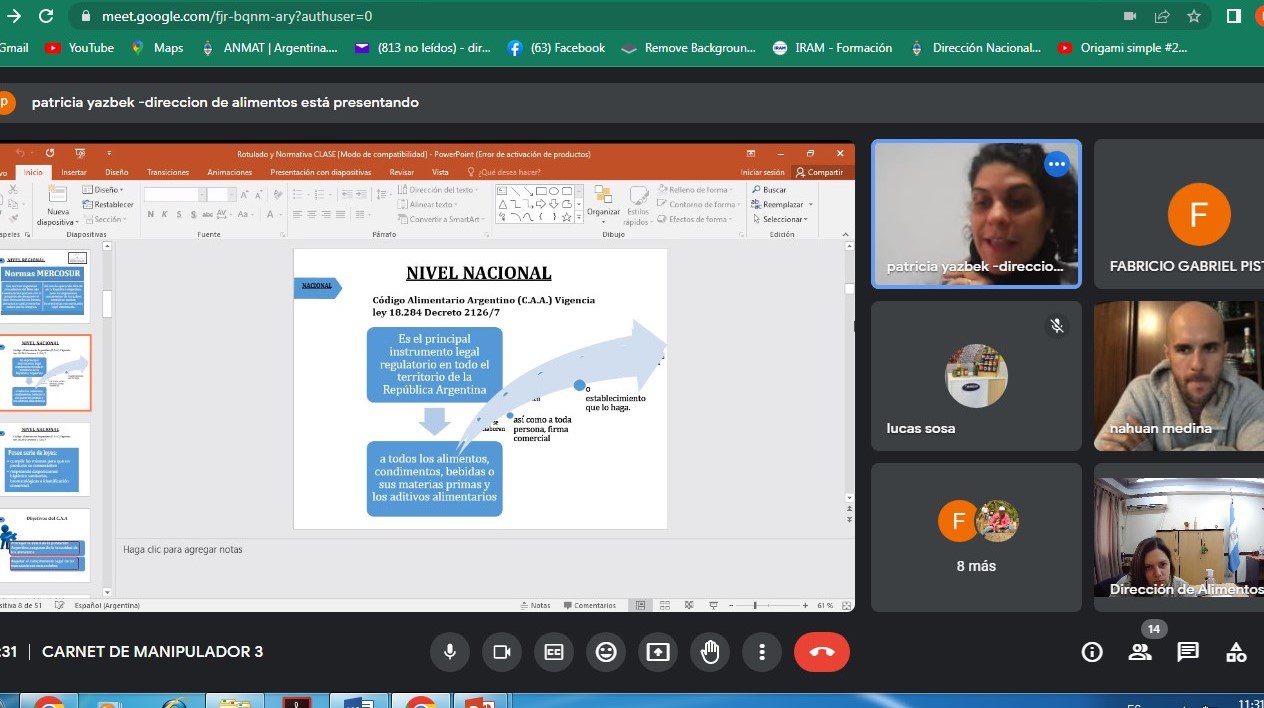Screen dimensions: 1264x708
Task: Open the Maps bookmark
Action: [x=157, y=48]
